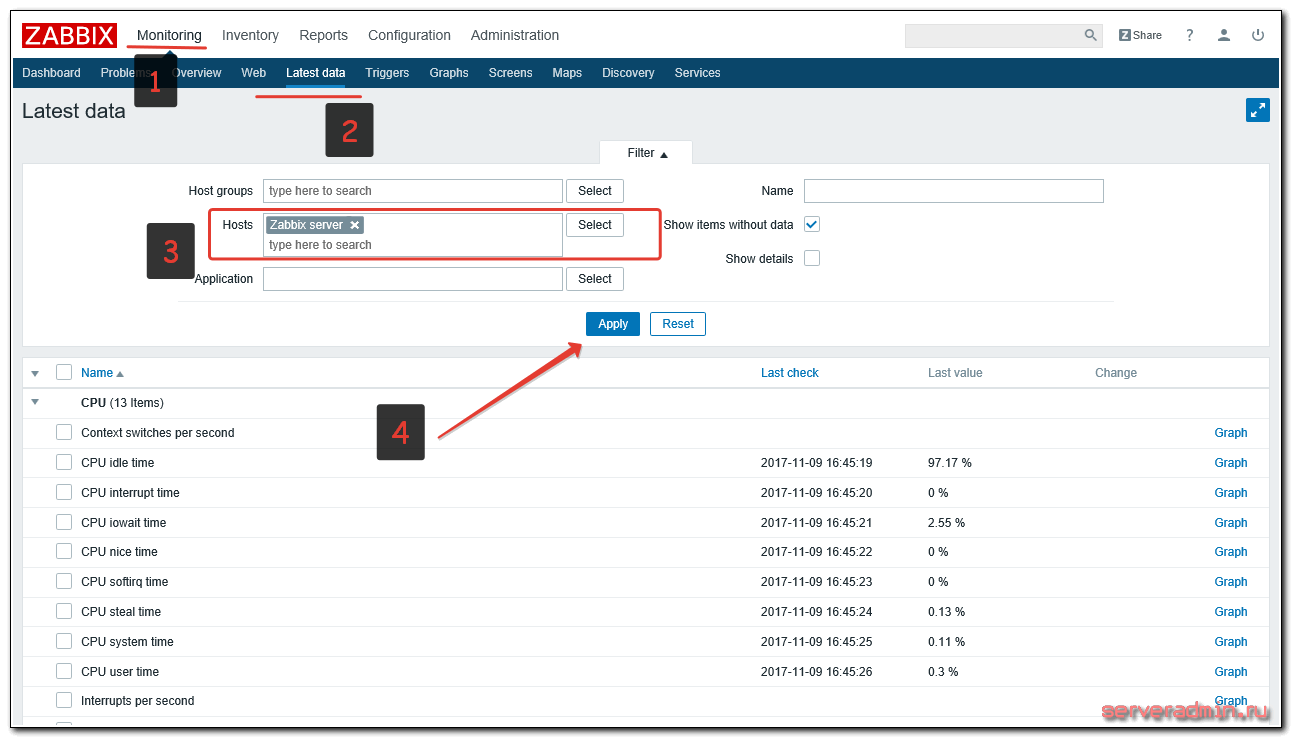
Task: Check the CPU softirq time row
Action: (x=64, y=581)
